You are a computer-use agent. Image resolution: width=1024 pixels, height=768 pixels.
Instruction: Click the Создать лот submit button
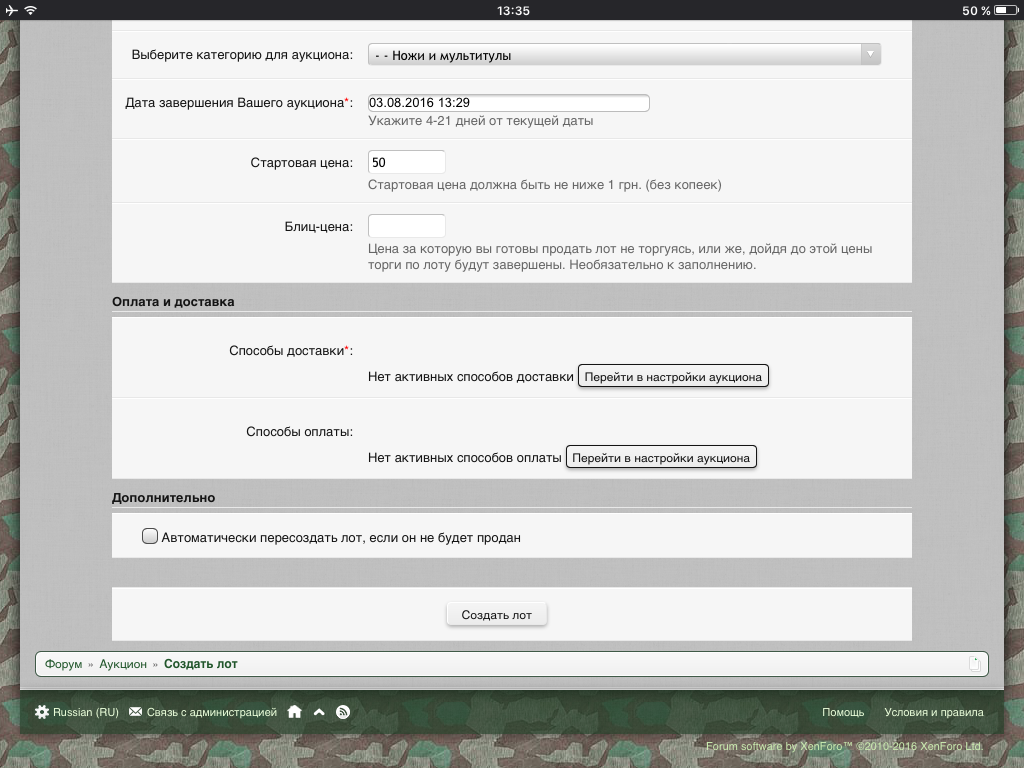click(496, 615)
